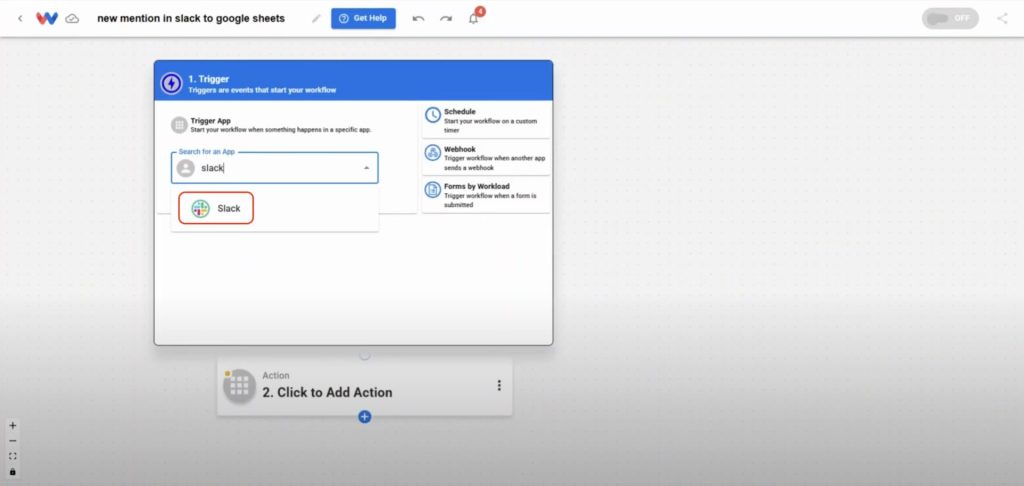Fit workflow to screen icon
The image size is (1024, 486).
[x=12, y=456]
